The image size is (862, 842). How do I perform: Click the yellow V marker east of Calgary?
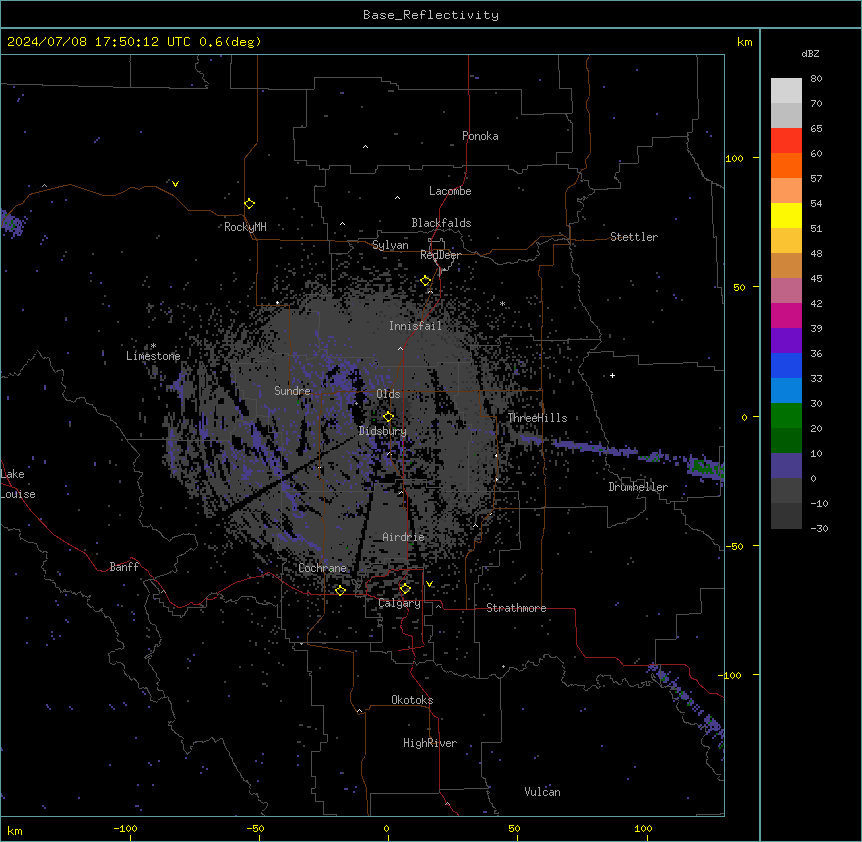tap(429, 584)
